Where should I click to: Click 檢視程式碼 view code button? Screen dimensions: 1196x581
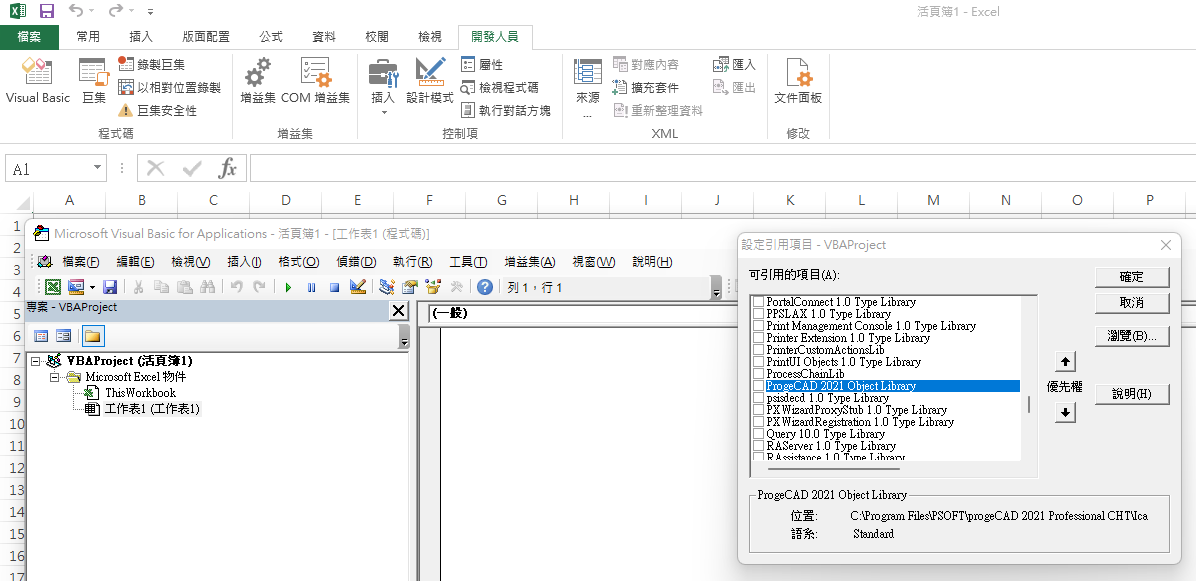[x=500, y=88]
